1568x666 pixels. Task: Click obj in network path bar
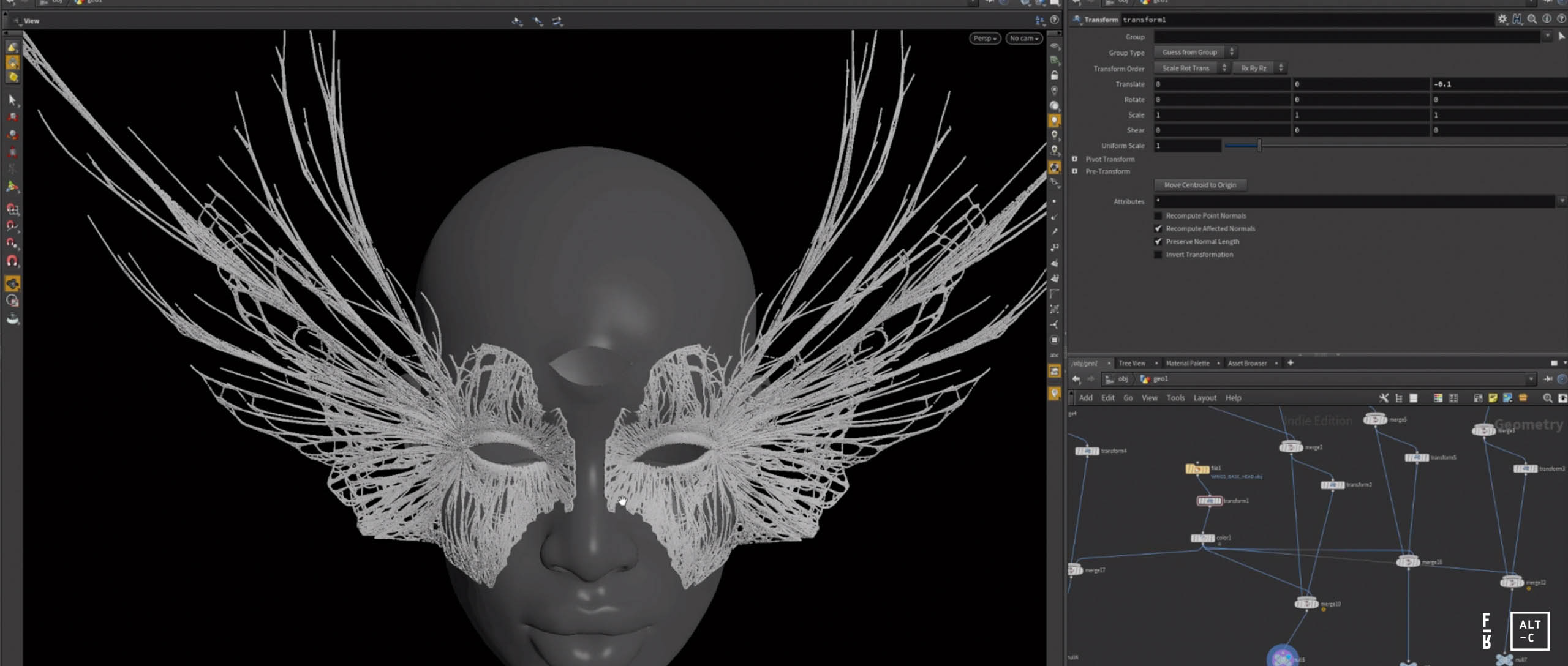click(x=1122, y=380)
